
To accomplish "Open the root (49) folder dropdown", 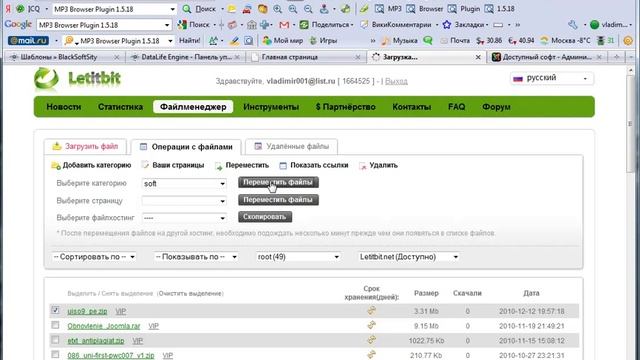I will click(298, 257).
